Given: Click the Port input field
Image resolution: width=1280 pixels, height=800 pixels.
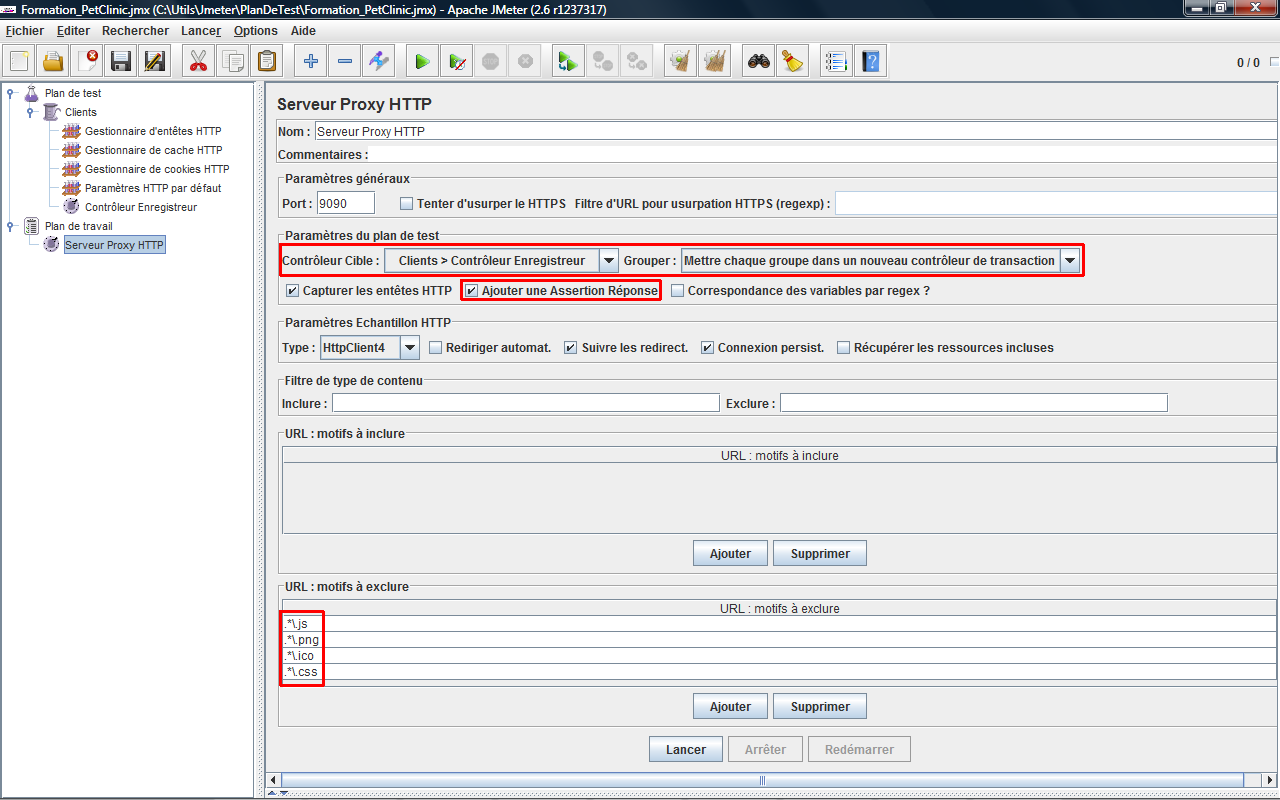Looking at the screenshot, I should tap(345, 204).
